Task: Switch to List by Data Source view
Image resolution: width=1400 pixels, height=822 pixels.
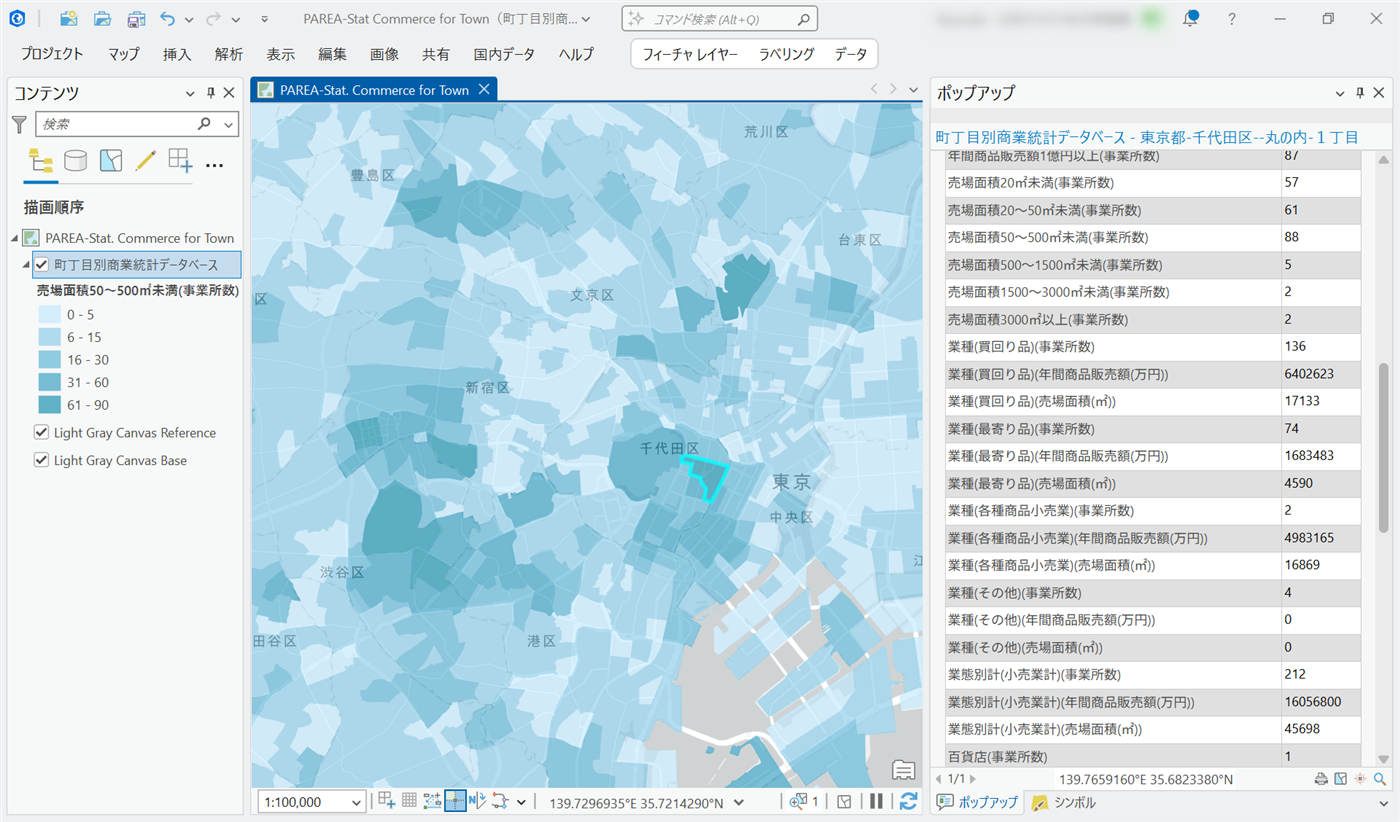Action: [76, 161]
